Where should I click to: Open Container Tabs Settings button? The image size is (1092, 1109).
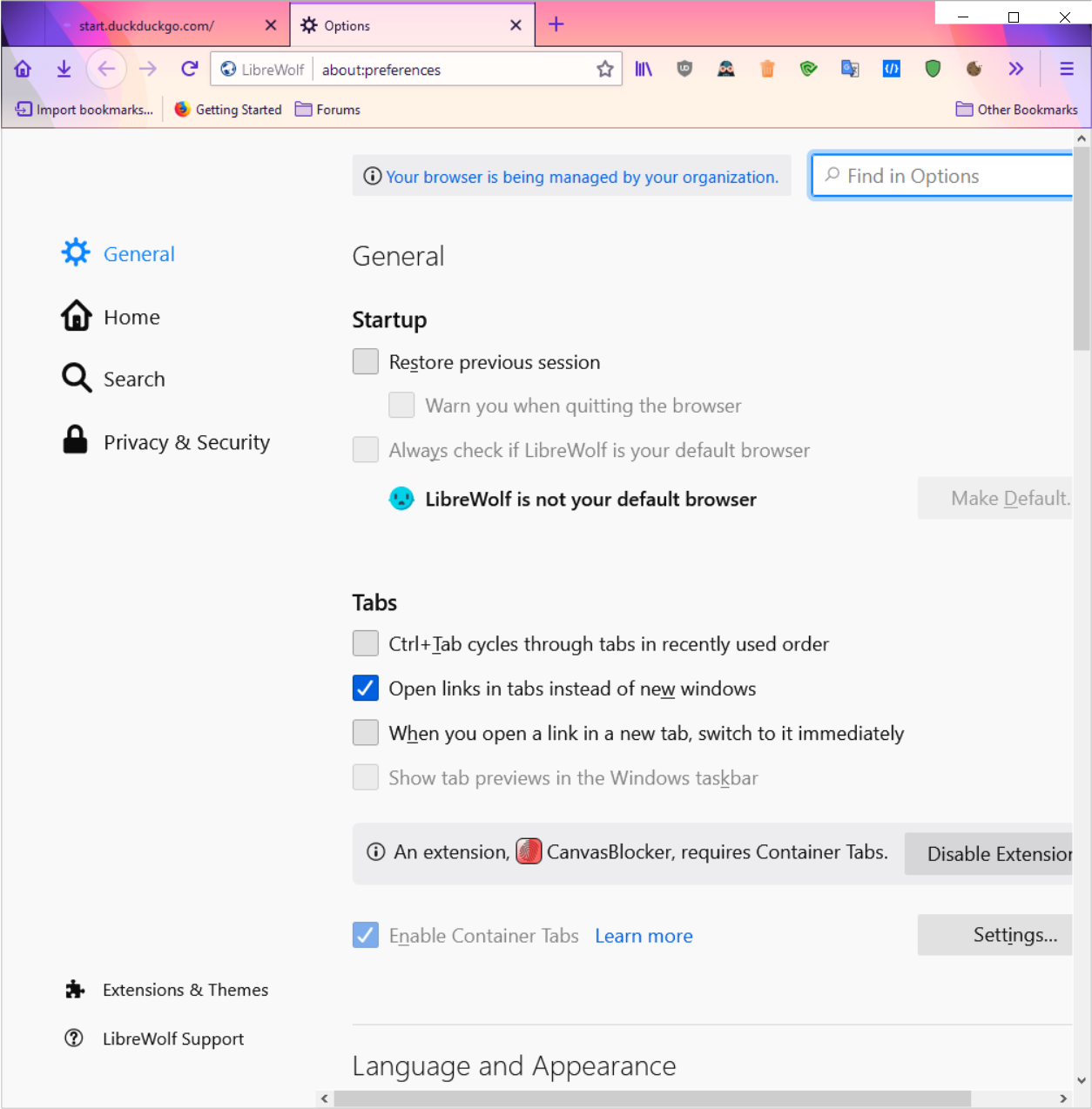pyautogui.click(x=995, y=935)
